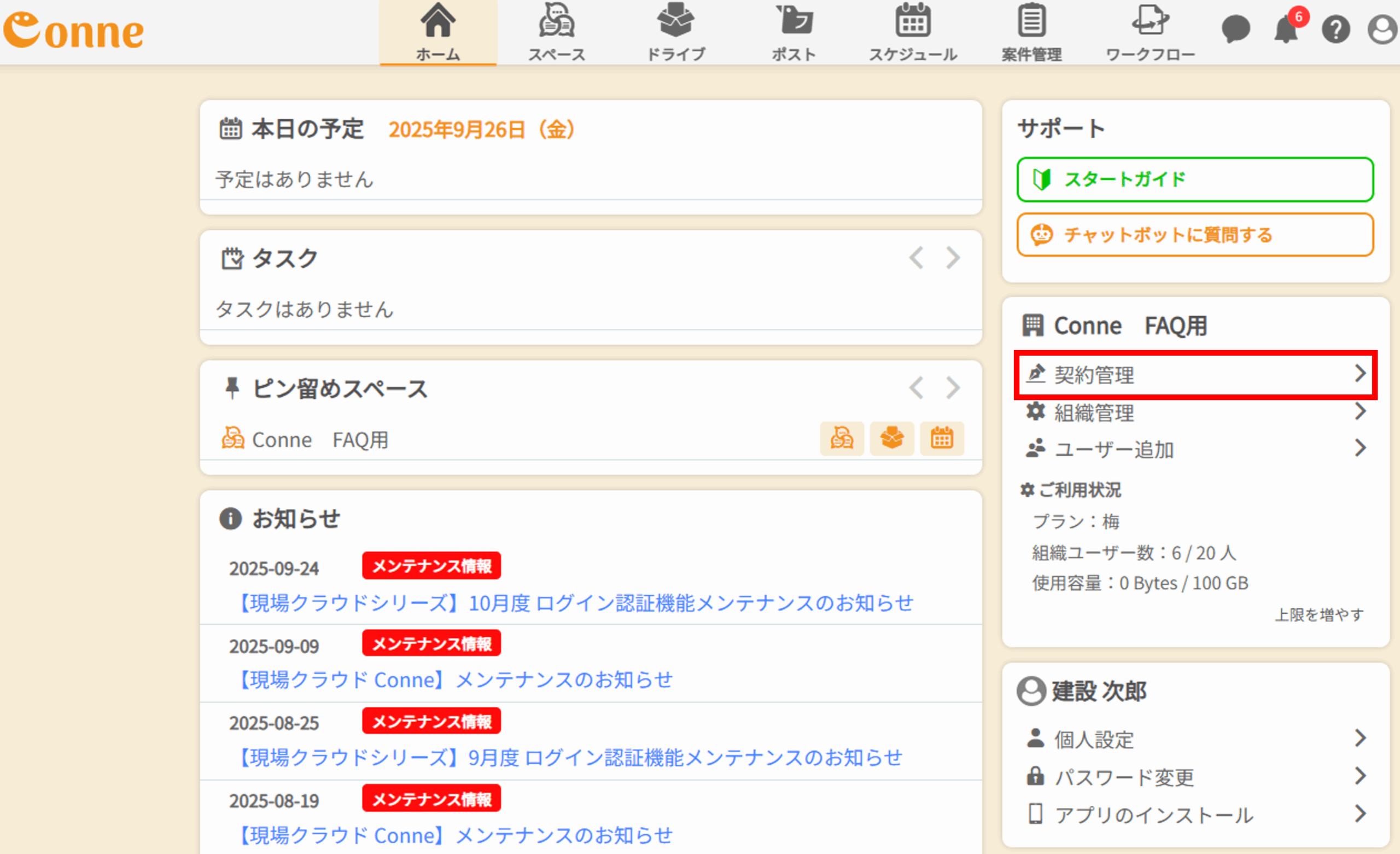Open drive box icon for pinned space

(891, 438)
